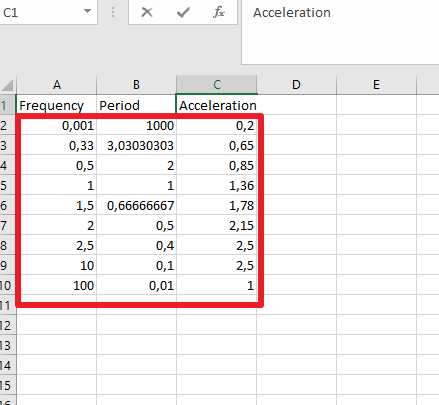Viewport: 439px width, 405px height.
Task: Select the Period header cell
Action: 136,105
